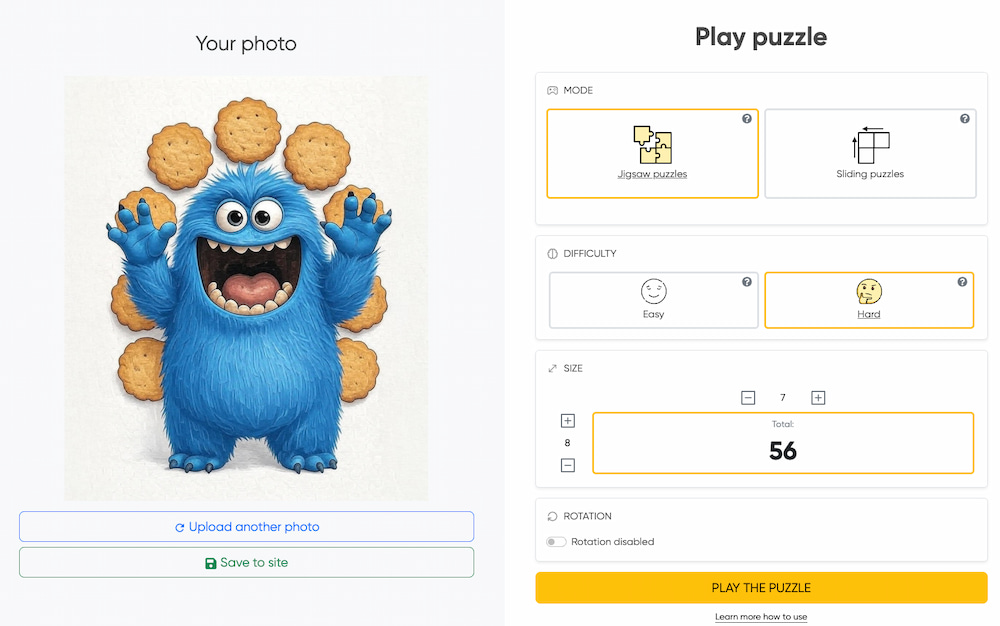Click Upload another photo button
1000x626 pixels.
click(x=246, y=527)
